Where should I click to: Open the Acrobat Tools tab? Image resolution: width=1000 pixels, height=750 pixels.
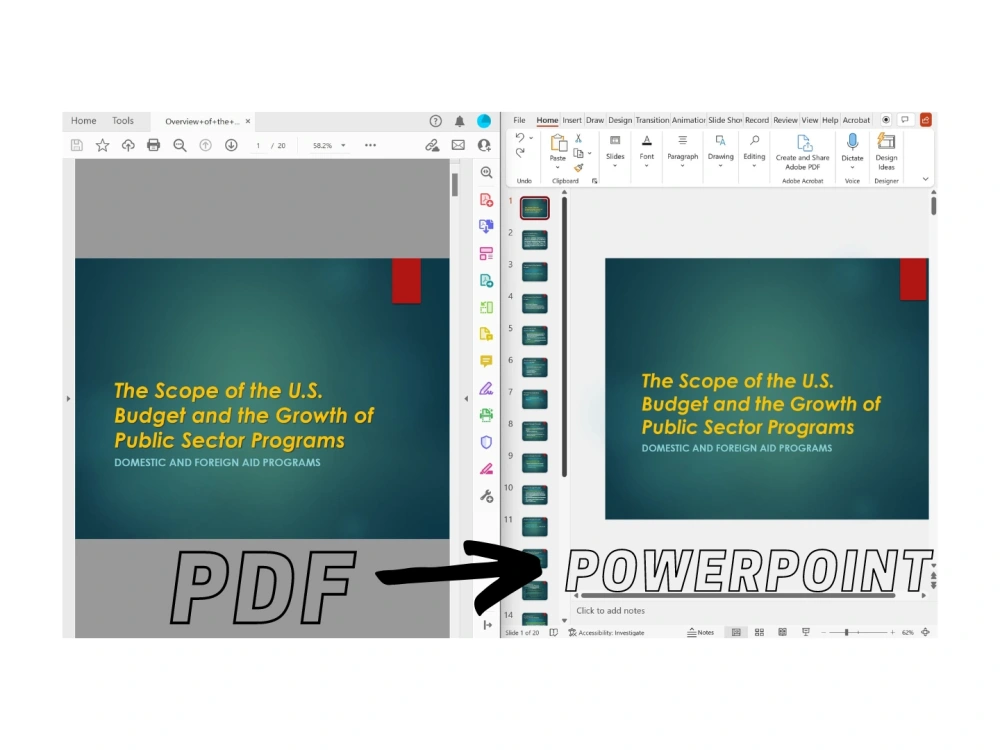(123, 121)
